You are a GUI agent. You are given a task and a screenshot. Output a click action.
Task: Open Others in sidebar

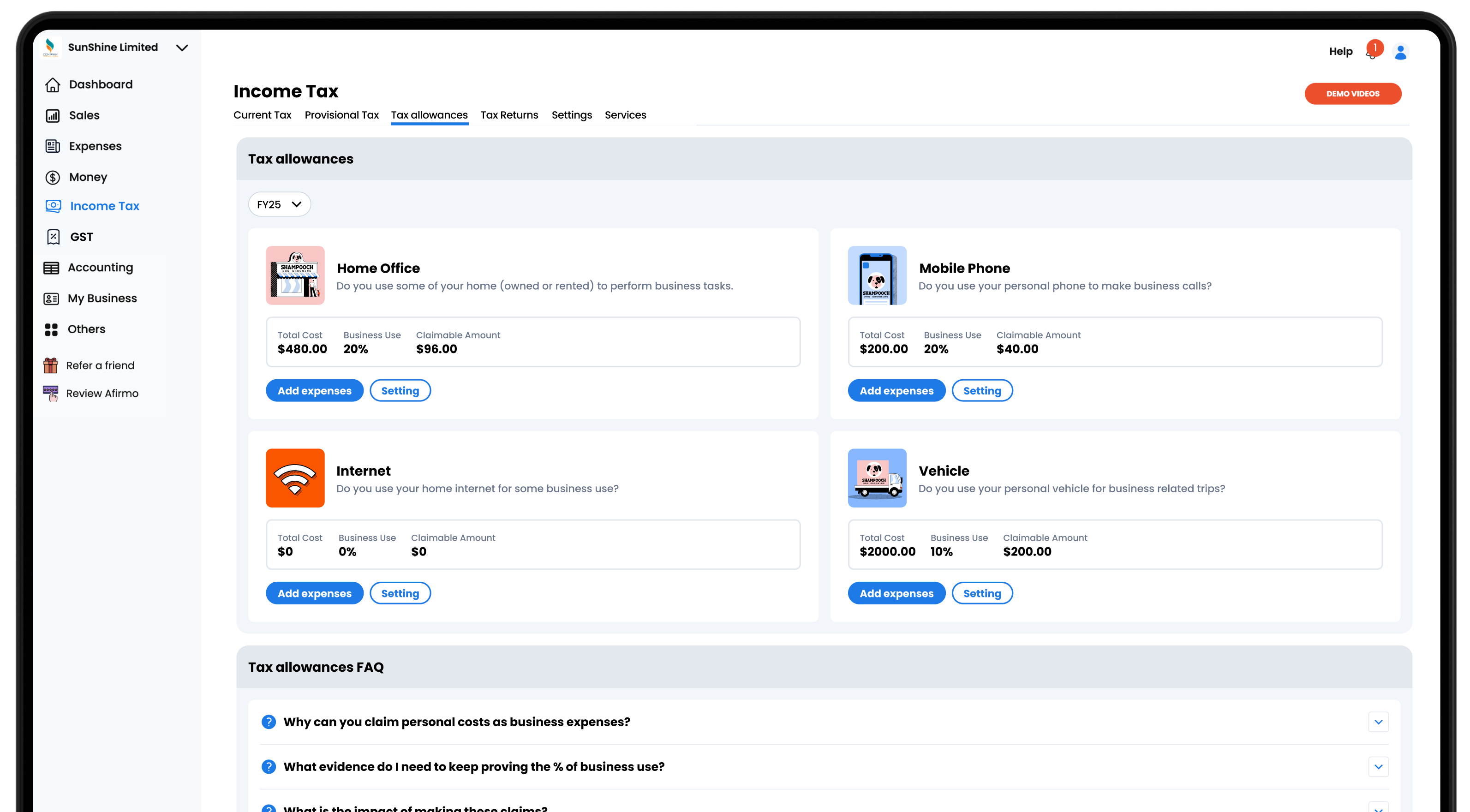[86, 329]
